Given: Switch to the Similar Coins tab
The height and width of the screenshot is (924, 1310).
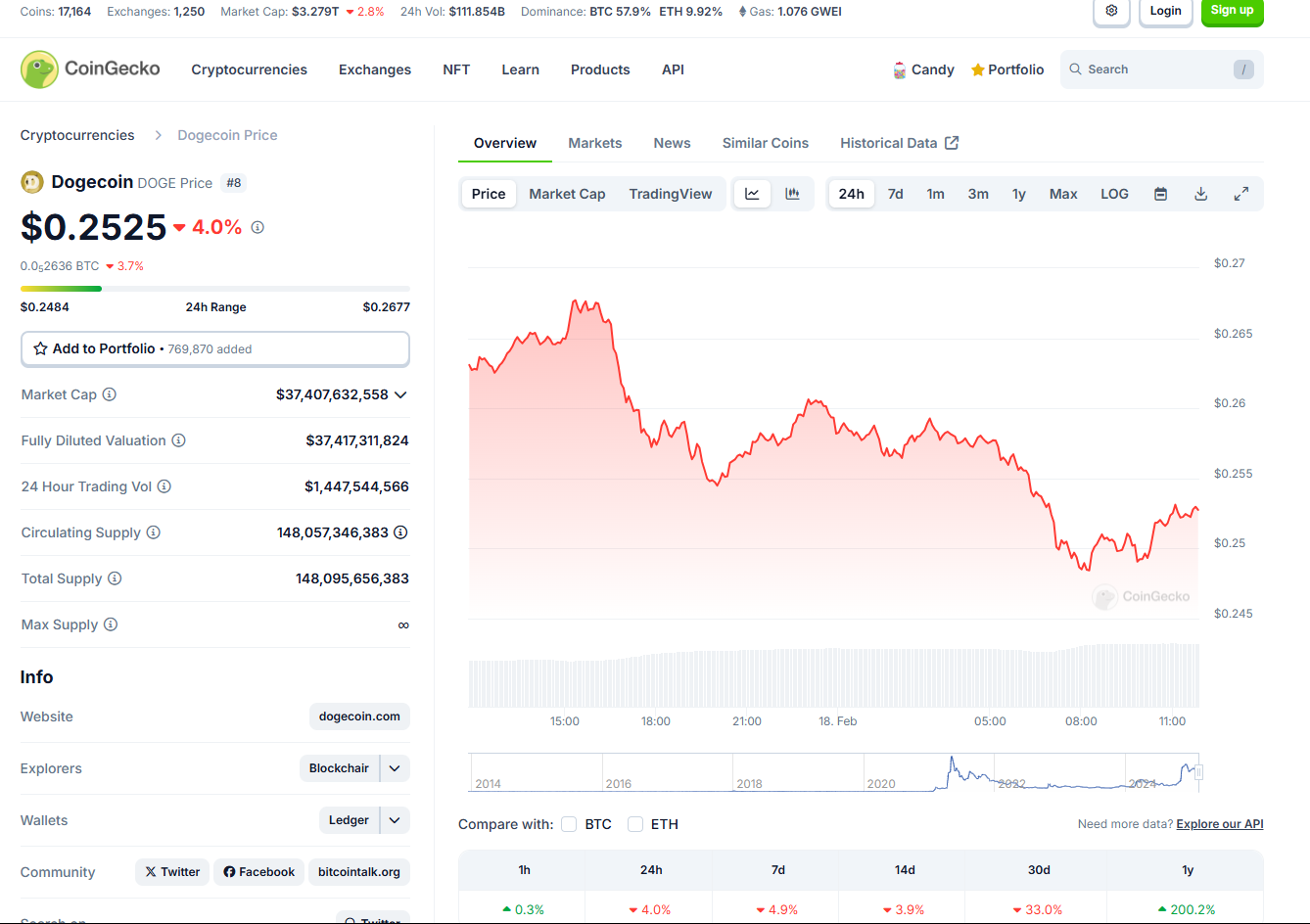Looking at the screenshot, I should click(766, 143).
